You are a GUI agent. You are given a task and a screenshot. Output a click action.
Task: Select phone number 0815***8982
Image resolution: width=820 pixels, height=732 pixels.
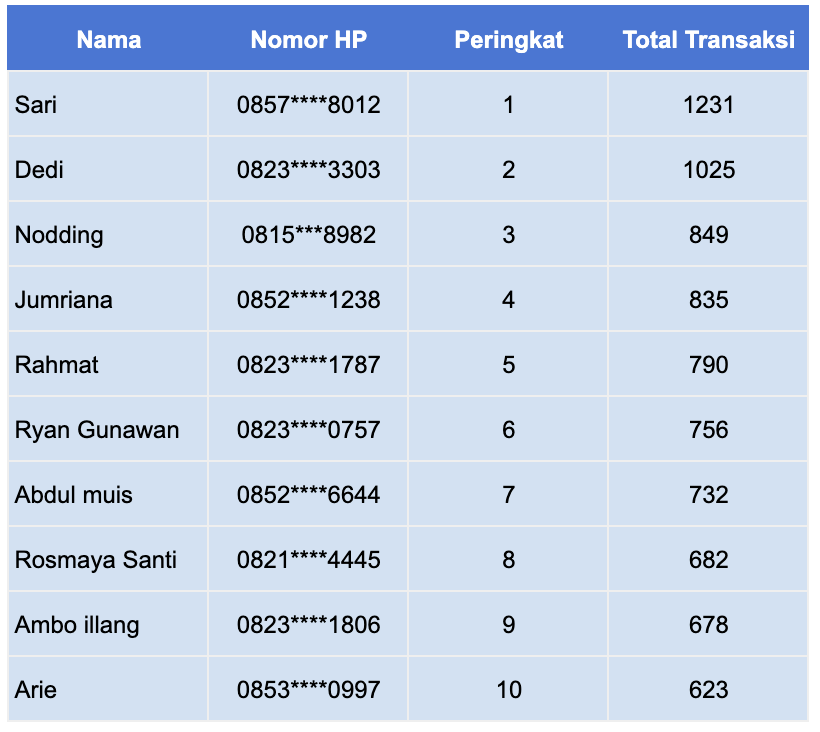[x=309, y=235]
